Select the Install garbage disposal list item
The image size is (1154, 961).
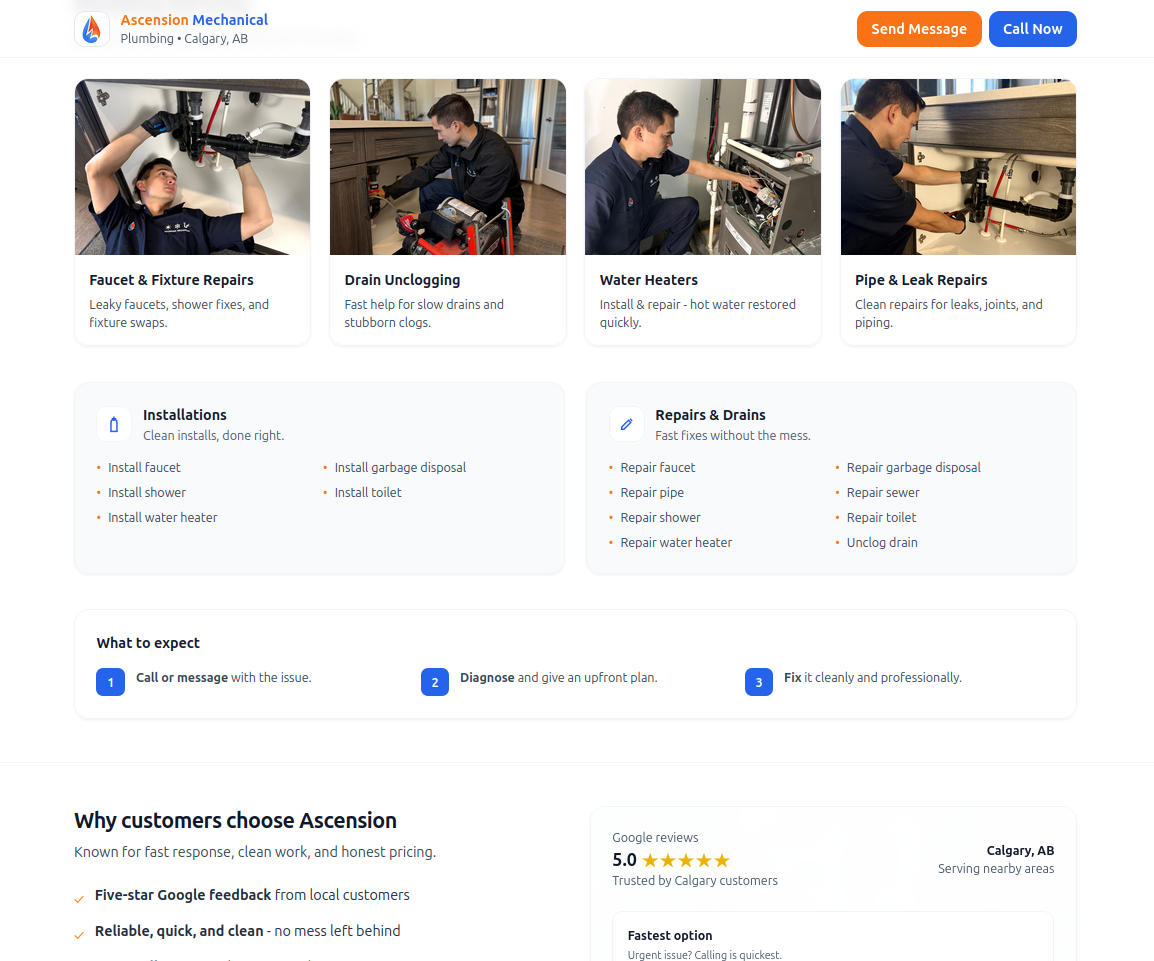[x=400, y=467]
